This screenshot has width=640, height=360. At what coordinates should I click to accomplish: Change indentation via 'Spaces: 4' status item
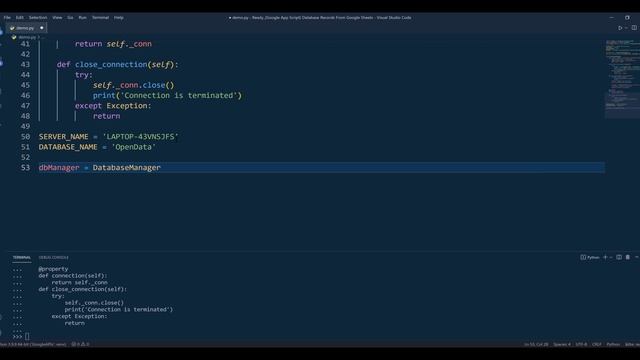pyautogui.click(x=562, y=344)
